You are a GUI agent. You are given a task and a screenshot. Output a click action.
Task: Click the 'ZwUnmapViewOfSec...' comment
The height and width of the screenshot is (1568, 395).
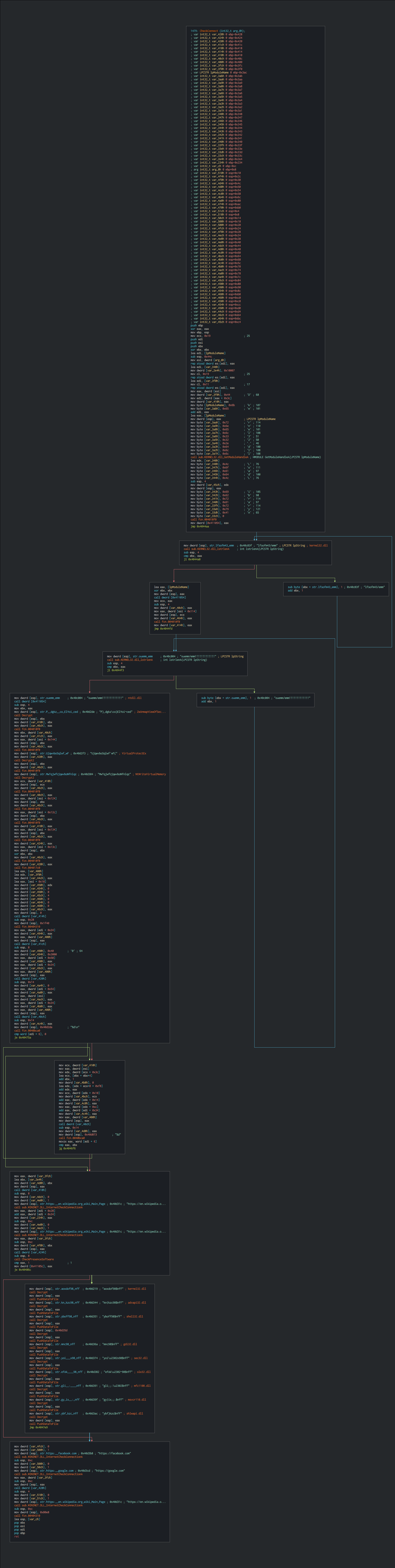click(x=152, y=712)
